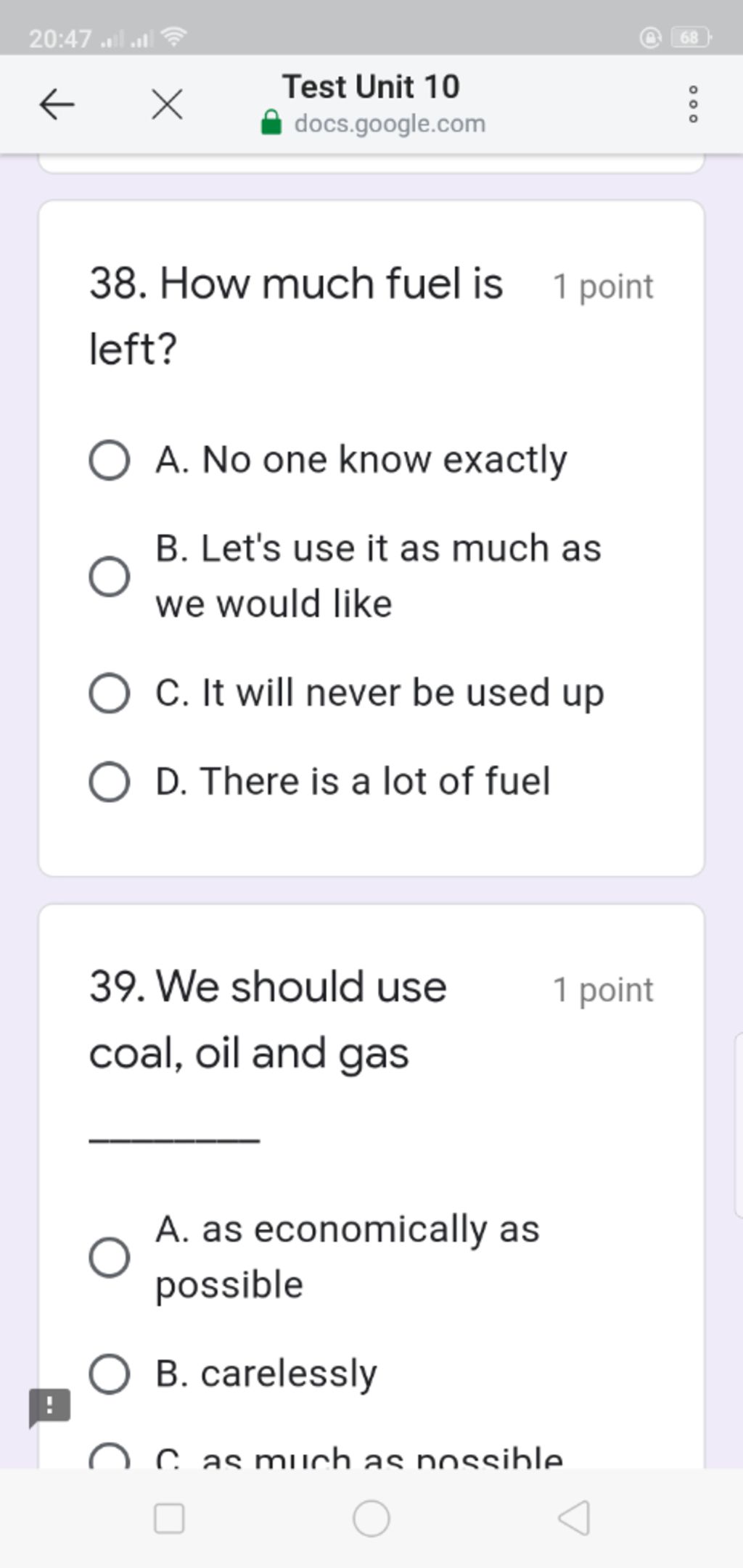Open the three-dot overflow menu
Image resolution: width=743 pixels, height=1568 pixels.
tap(693, 104)
